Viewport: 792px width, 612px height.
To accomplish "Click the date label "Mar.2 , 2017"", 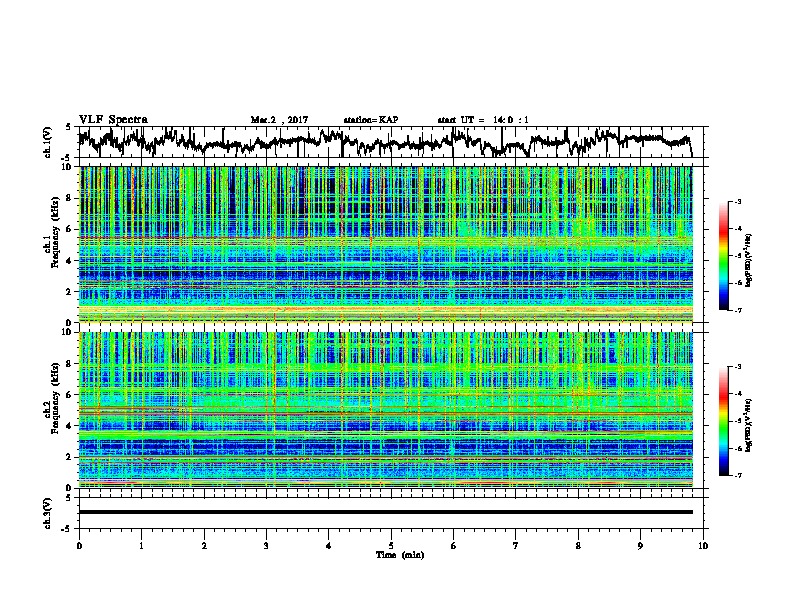I will tap(279, 120).
